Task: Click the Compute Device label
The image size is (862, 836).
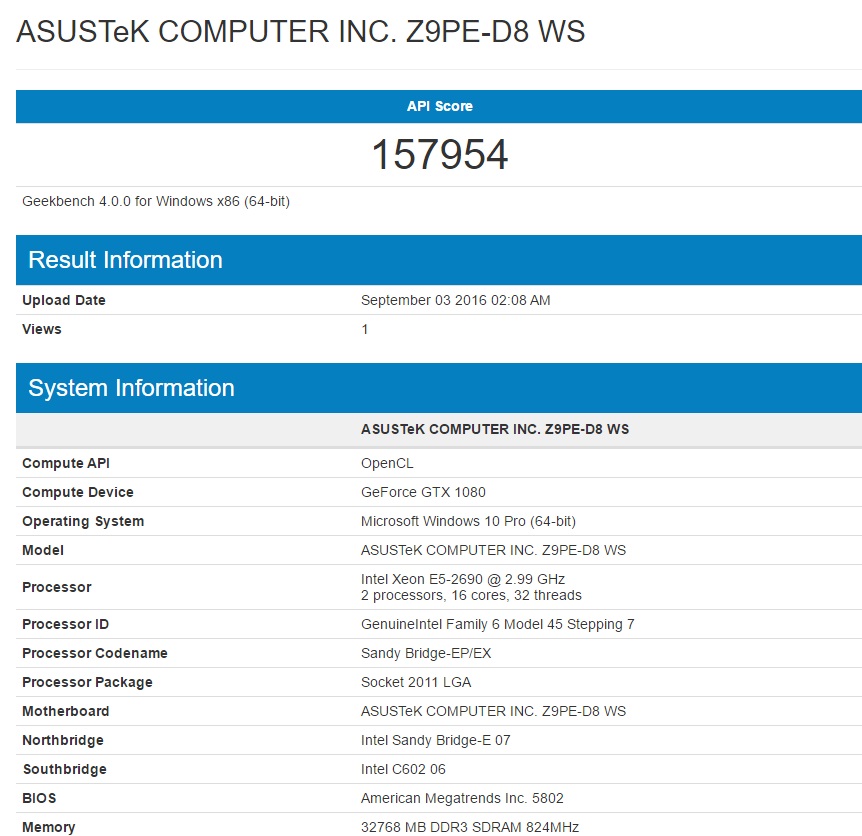Action: (78, 492)
